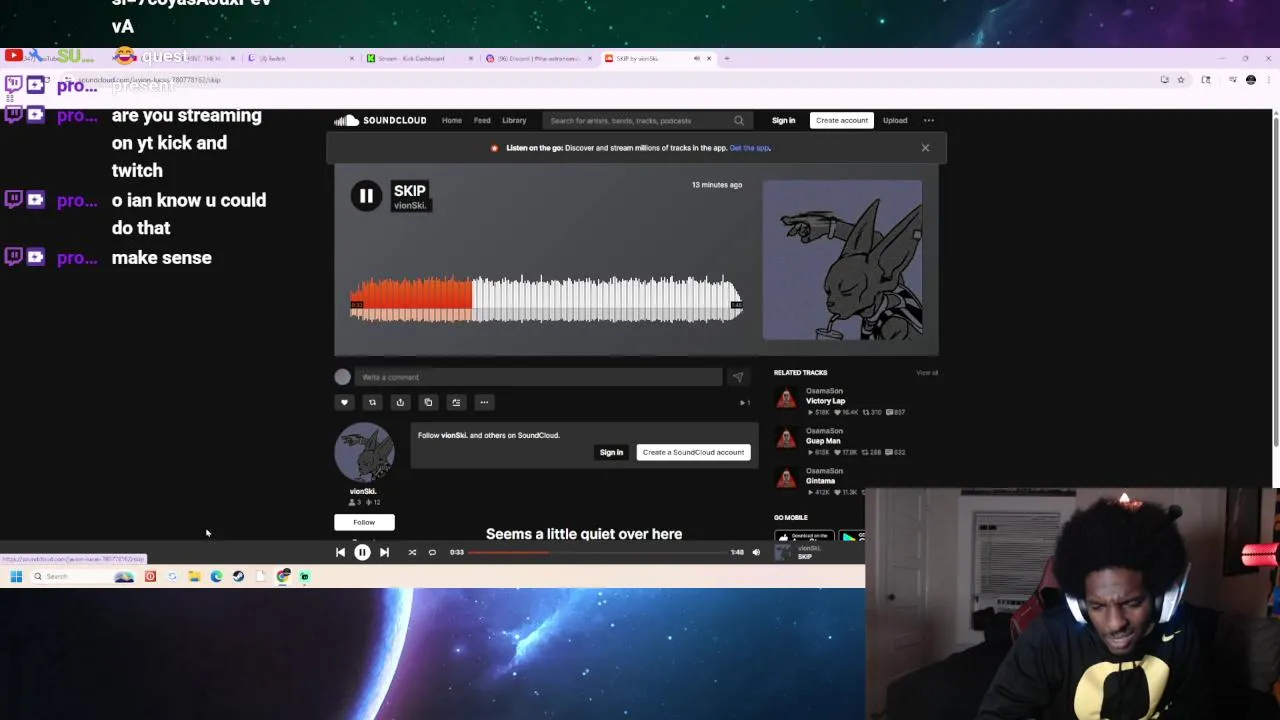Seek within the large track waveform

pyautogui.click(x=546, y=299)
